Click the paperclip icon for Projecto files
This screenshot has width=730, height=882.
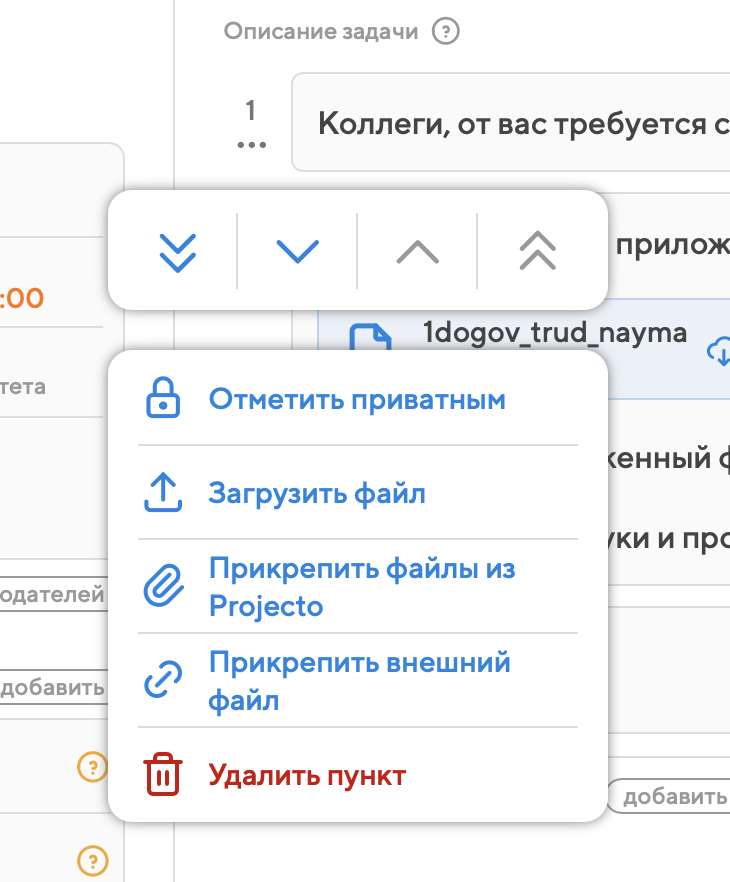[161, 587]
